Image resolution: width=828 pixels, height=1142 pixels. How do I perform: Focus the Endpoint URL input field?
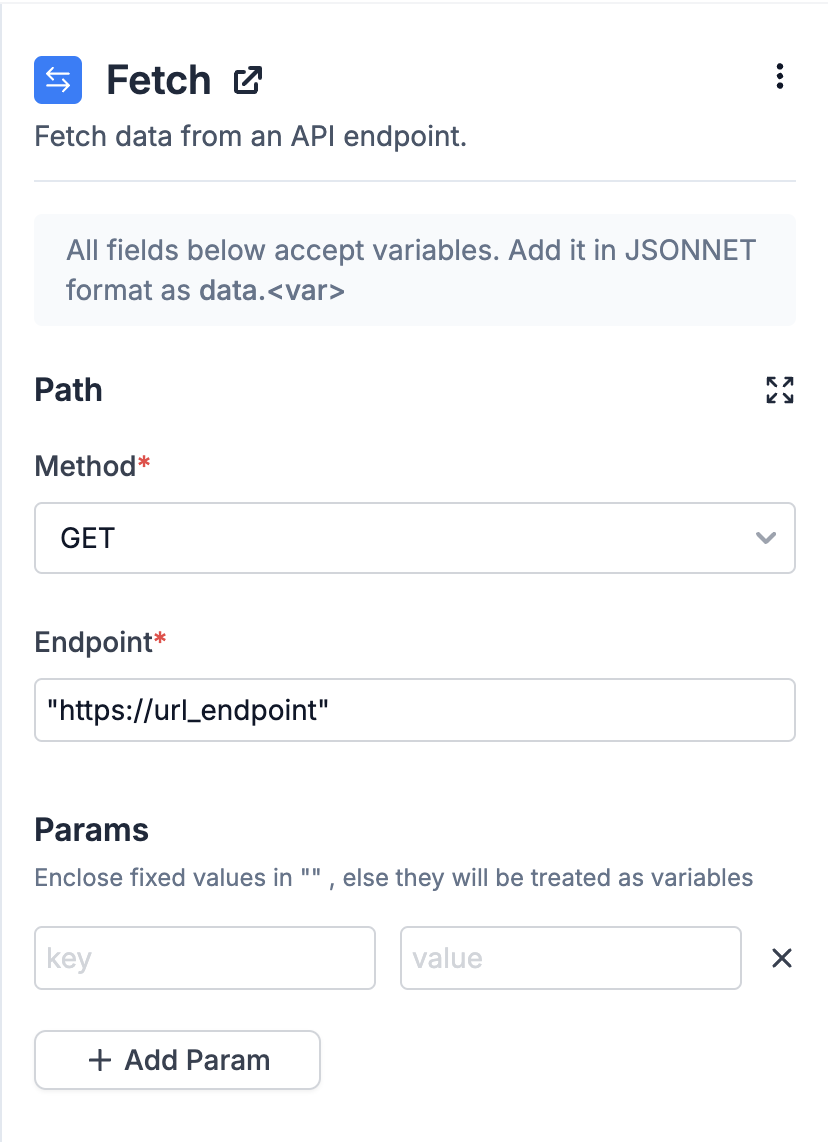point(414,710)
